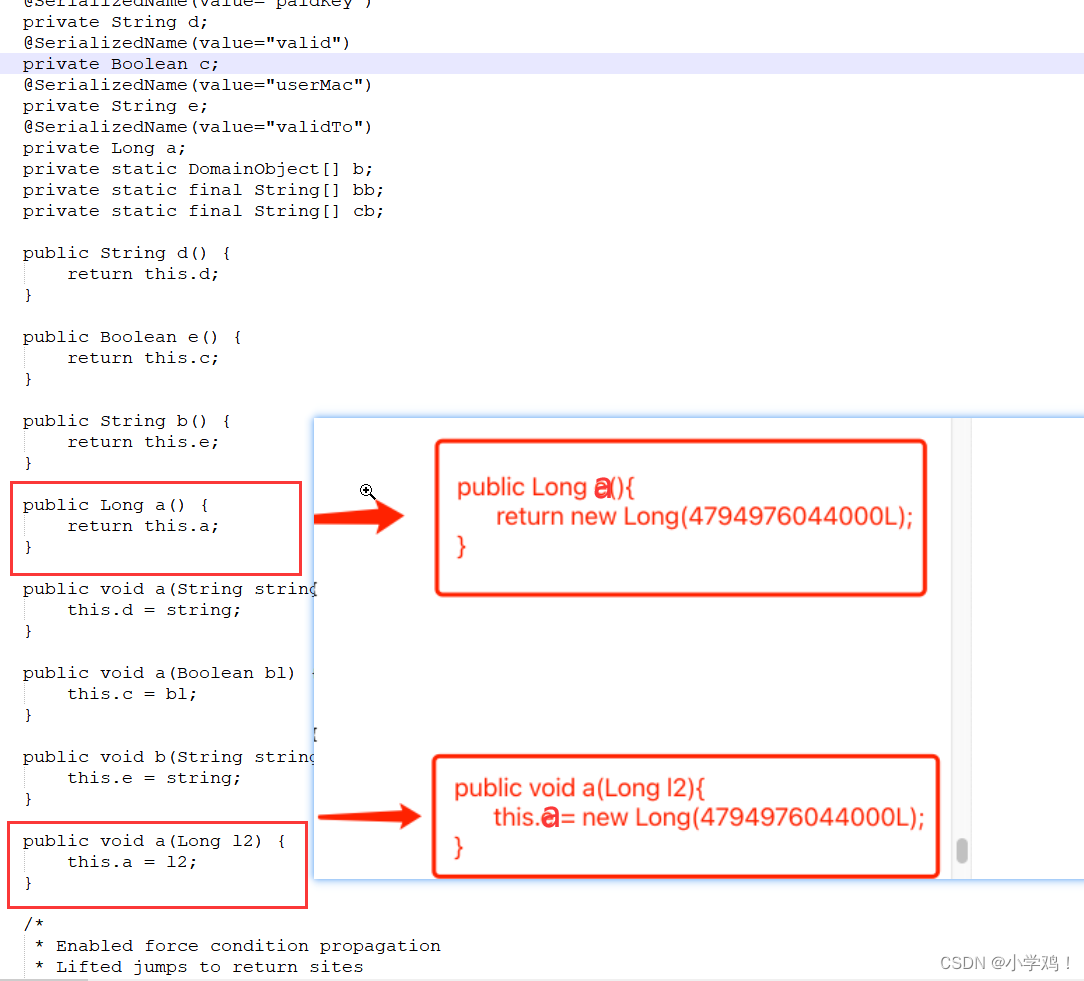
Task: Click comment 'Lifted jumps to return sites'
Action: point(209,967)
